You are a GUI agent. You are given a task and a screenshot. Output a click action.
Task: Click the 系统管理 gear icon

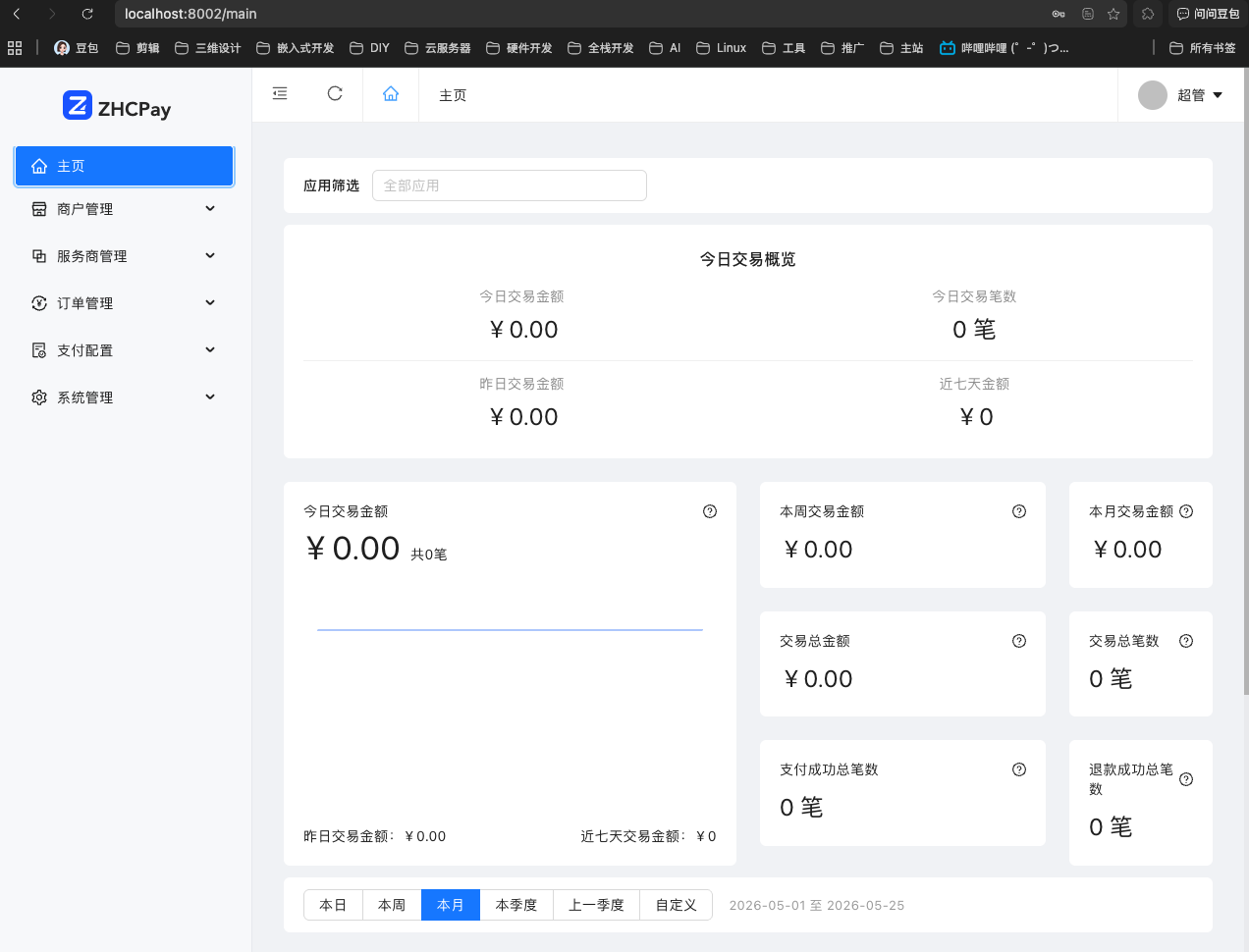[39, 397]
